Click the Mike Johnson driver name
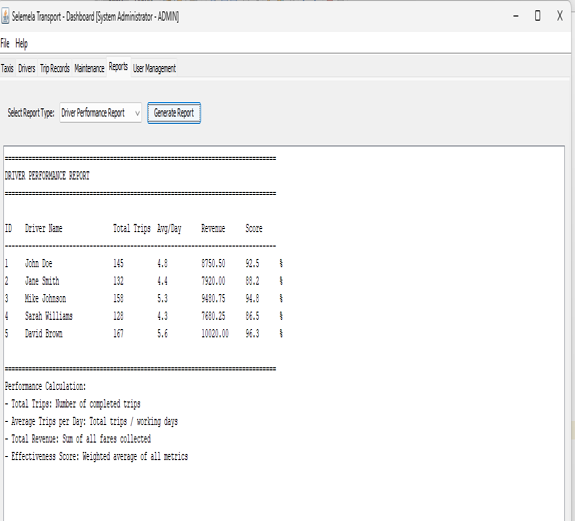Screen dimensions: 575x521 pos(45,298)
